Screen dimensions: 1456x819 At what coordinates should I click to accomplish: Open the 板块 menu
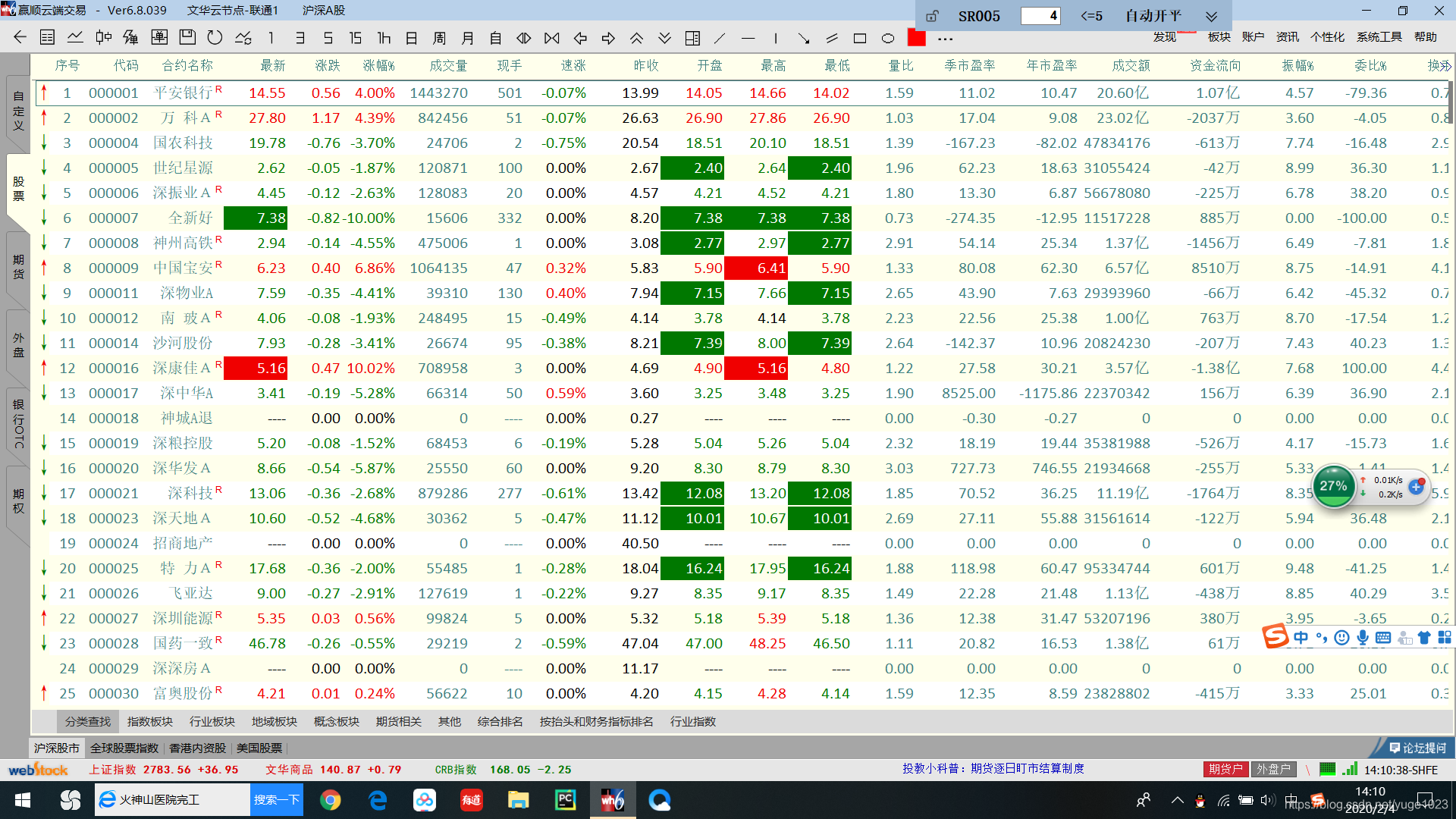coord(1219,36)
